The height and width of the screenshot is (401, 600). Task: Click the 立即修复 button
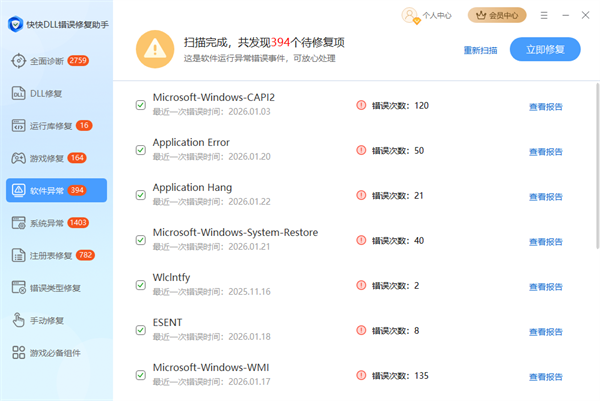[544, 49]
